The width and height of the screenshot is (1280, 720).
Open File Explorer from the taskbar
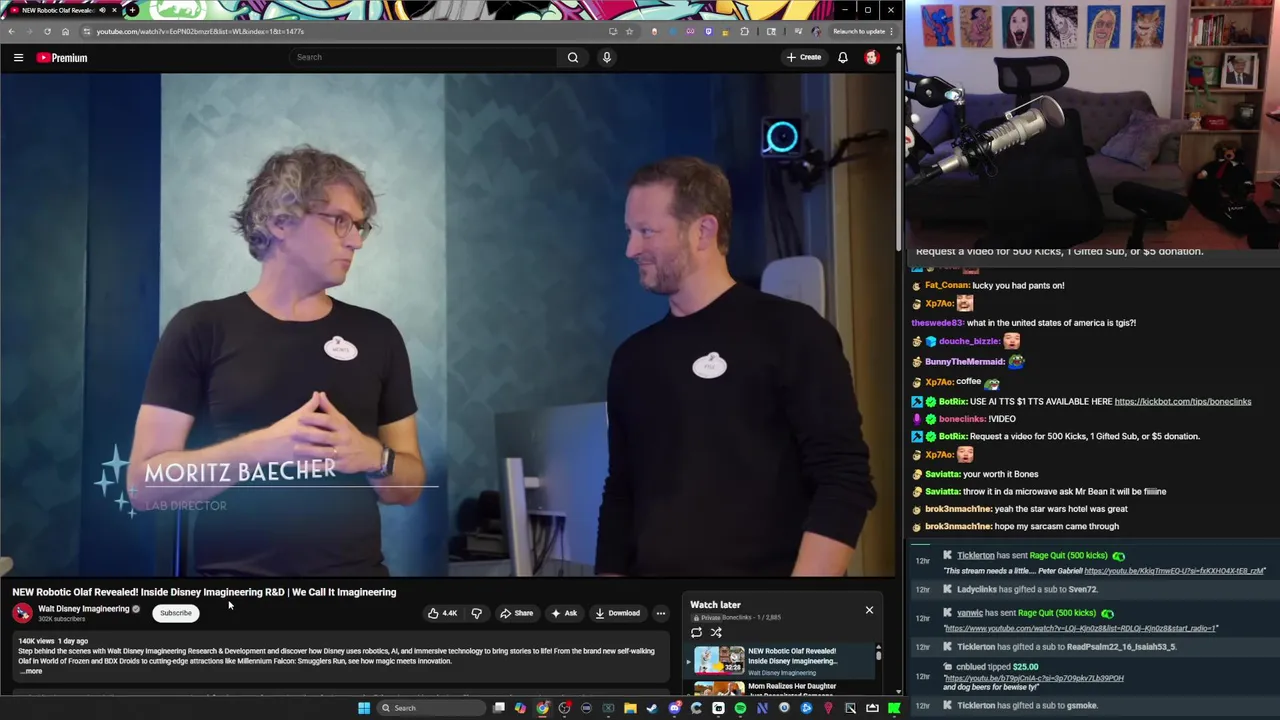point(630,708)
